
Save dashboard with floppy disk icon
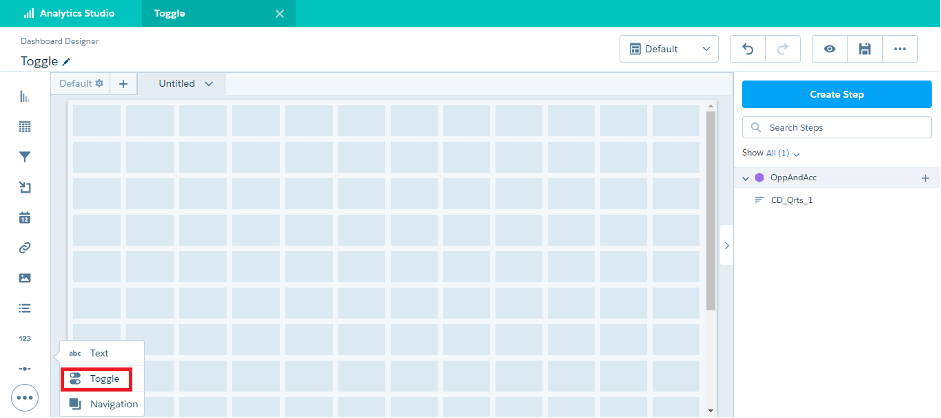[x=865, y=49]
